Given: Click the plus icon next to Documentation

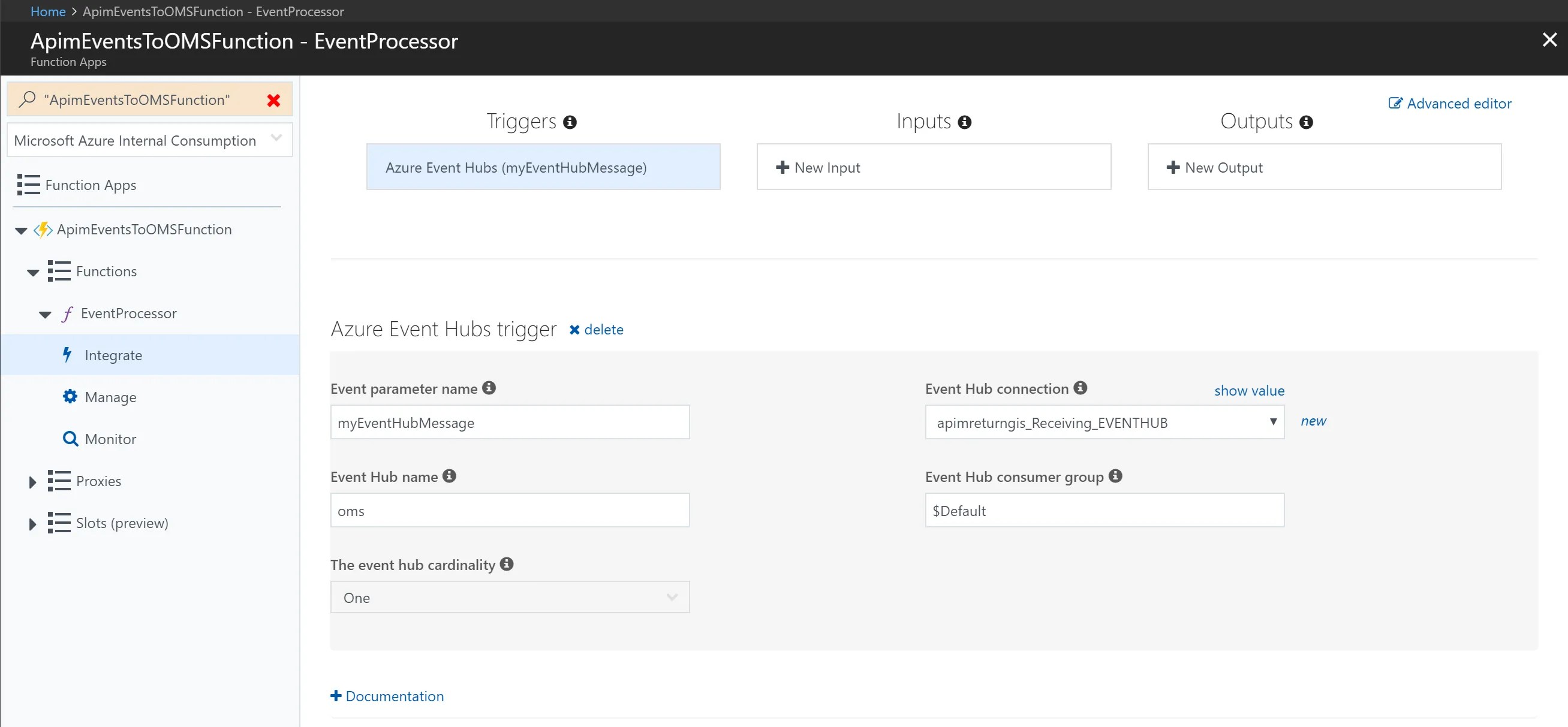Looking at the screenshot, I should click(x=336, y=695).
